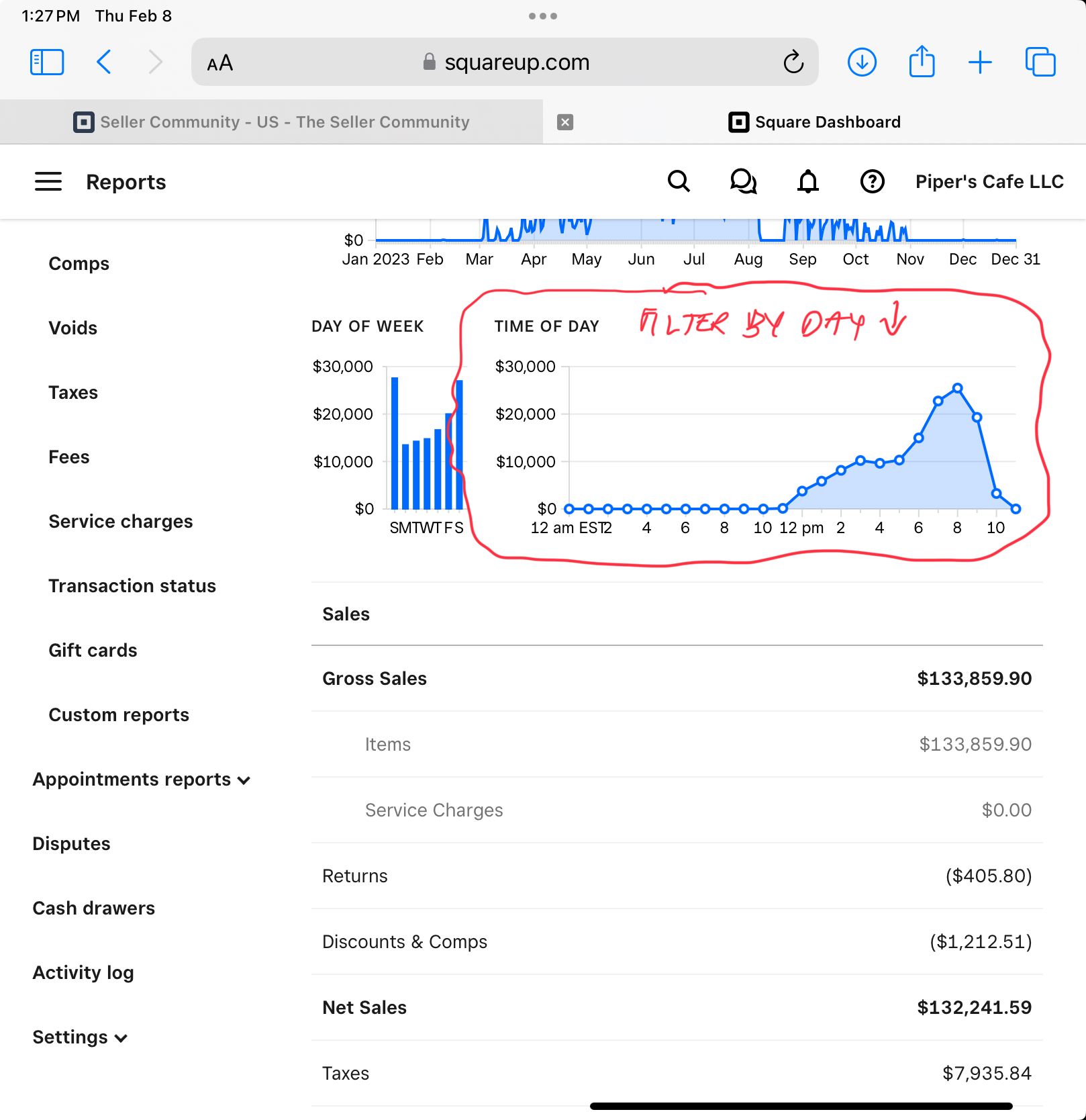Select the Gift cards report
Viewport: 1086px width, 1120px height.
point(93,651)
